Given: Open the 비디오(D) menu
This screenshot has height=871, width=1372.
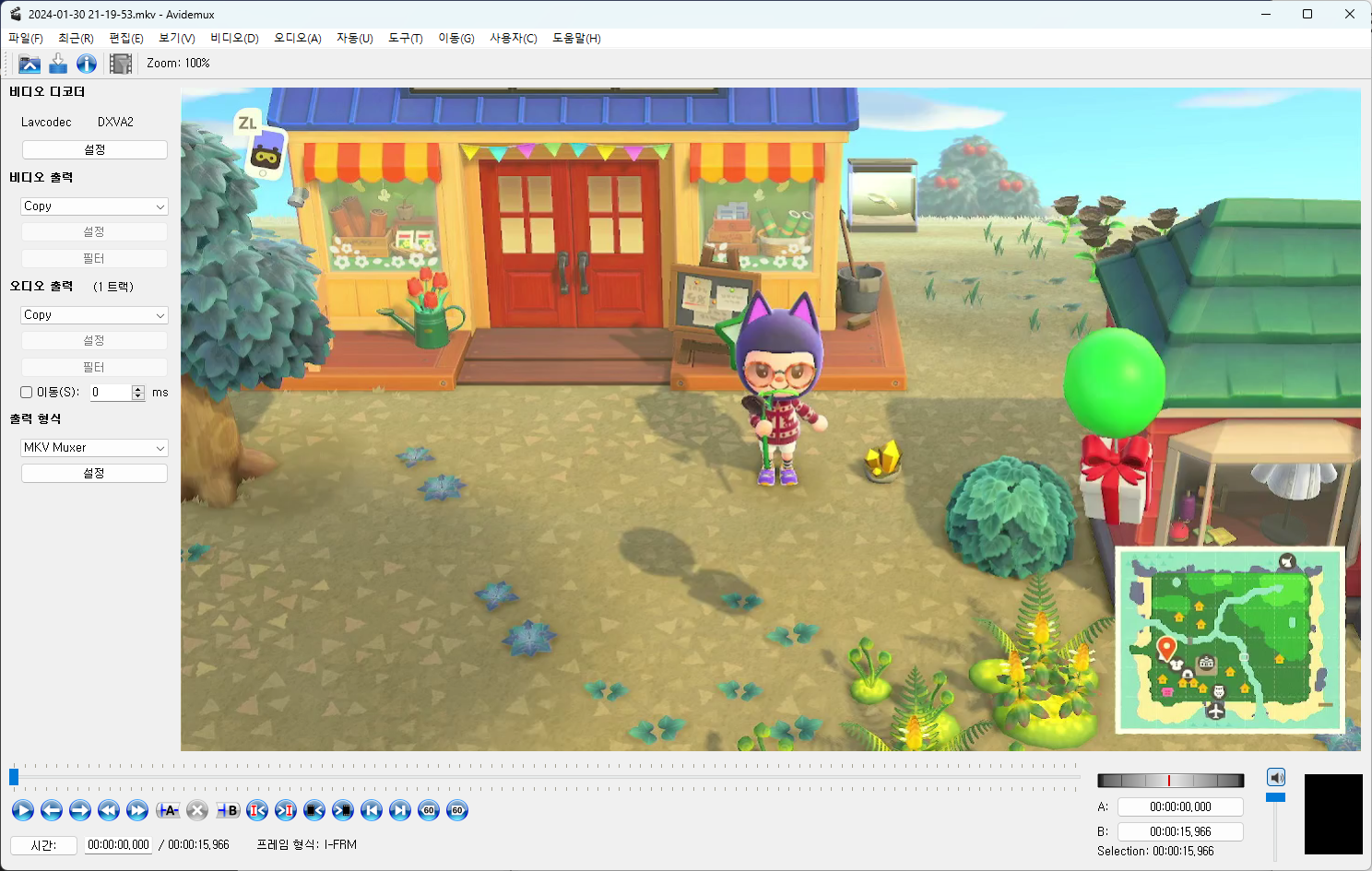Looking at the screenshot, I should pos(234,38).
